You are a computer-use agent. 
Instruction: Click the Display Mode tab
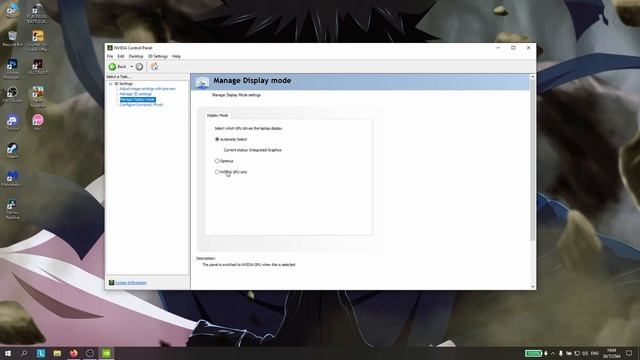click(218, 116)
